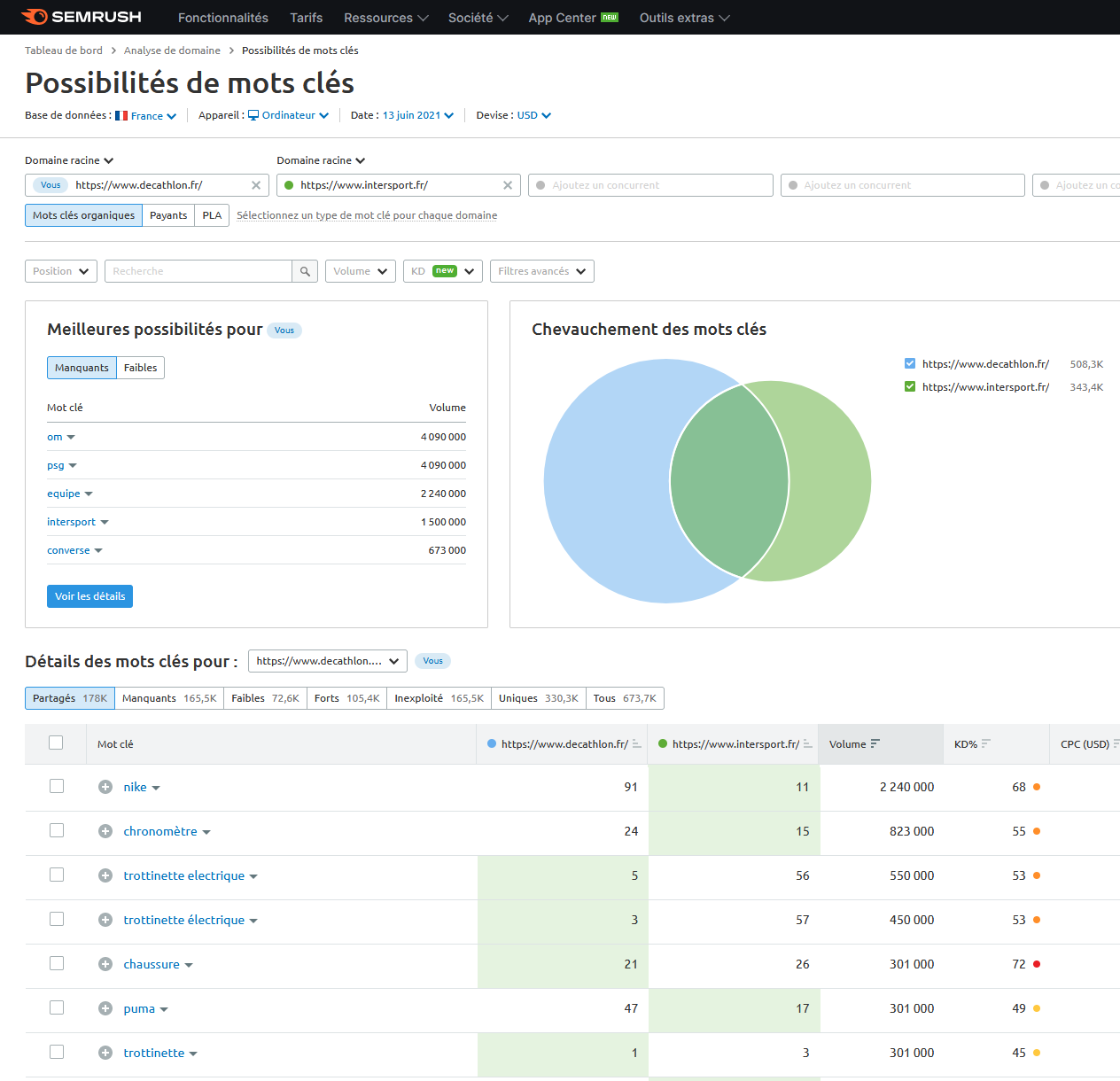1120x1081 pixels.
Task: Sort by Volume column icon
Action: (875, 743)
